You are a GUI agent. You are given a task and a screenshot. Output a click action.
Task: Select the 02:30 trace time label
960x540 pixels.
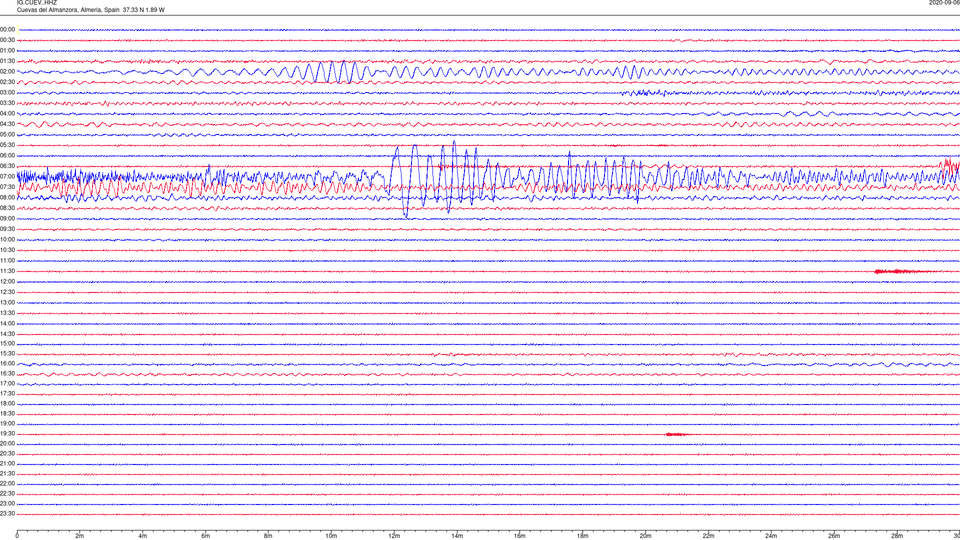click(x=8, y=82)
